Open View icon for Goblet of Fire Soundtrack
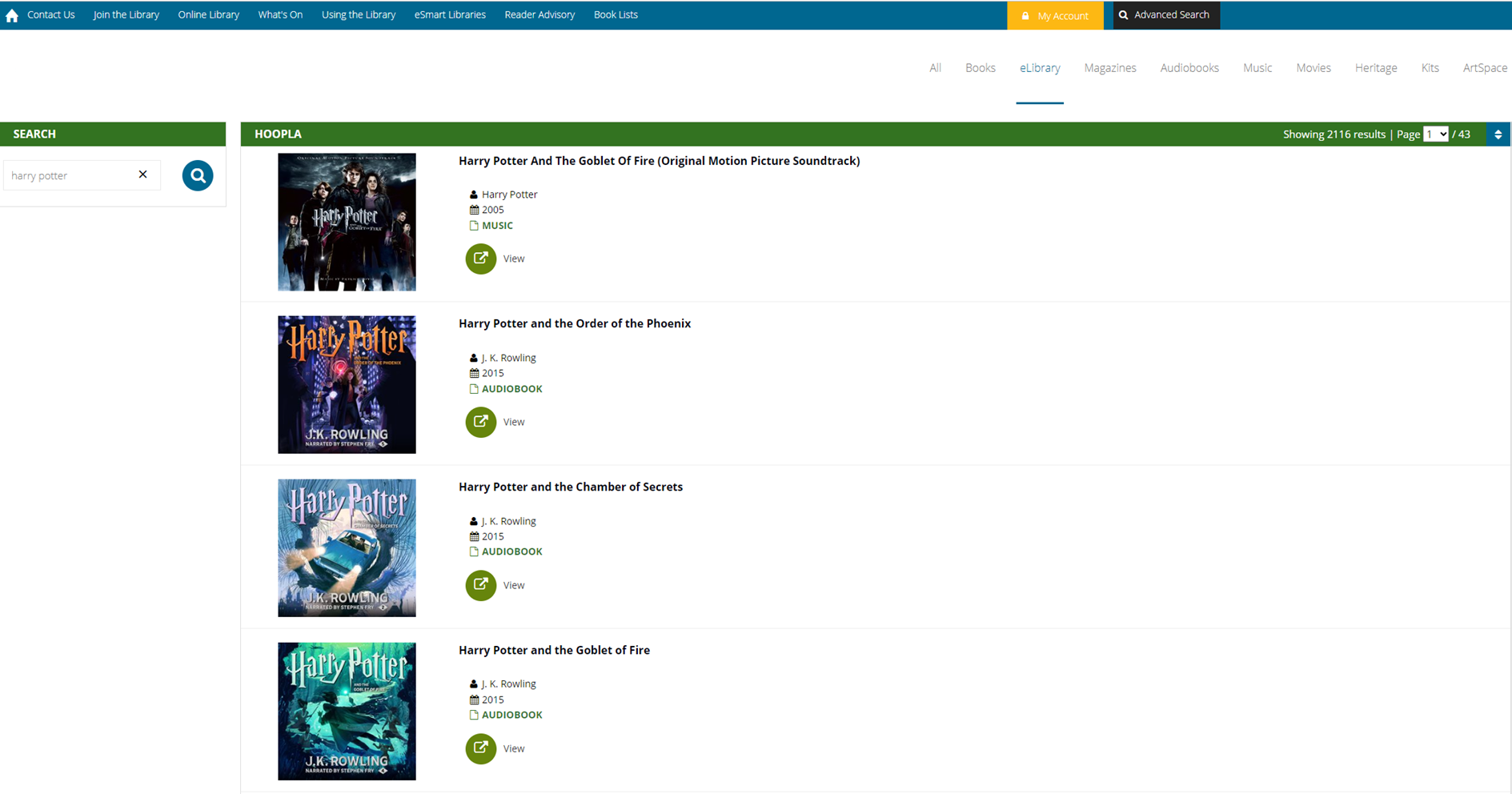 [x=480, y=259]
